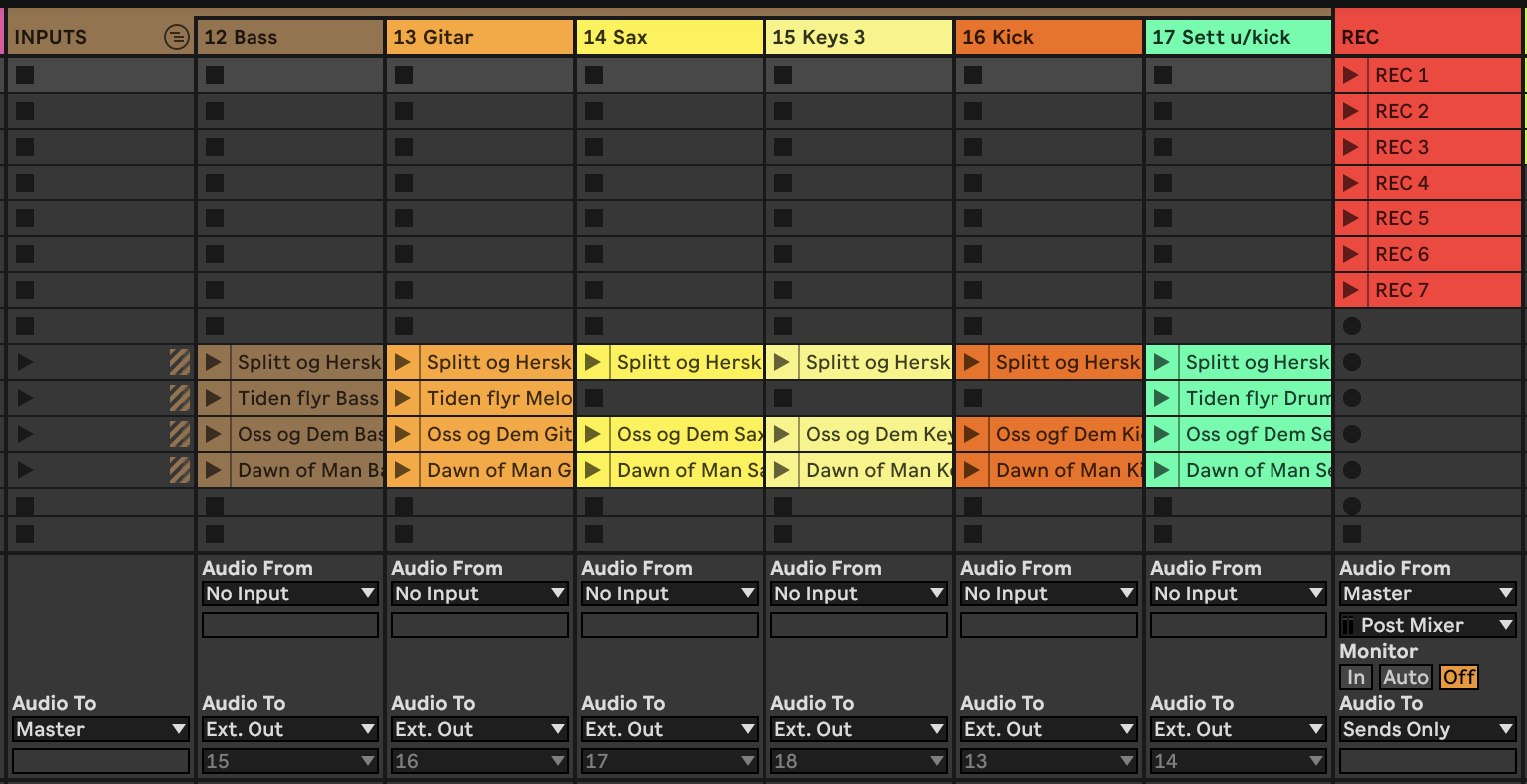The height and width of the screenshot is (784, 1527).
Task: Play Tiden flyr Drum clip
Action: click(x=1161, y=398)
